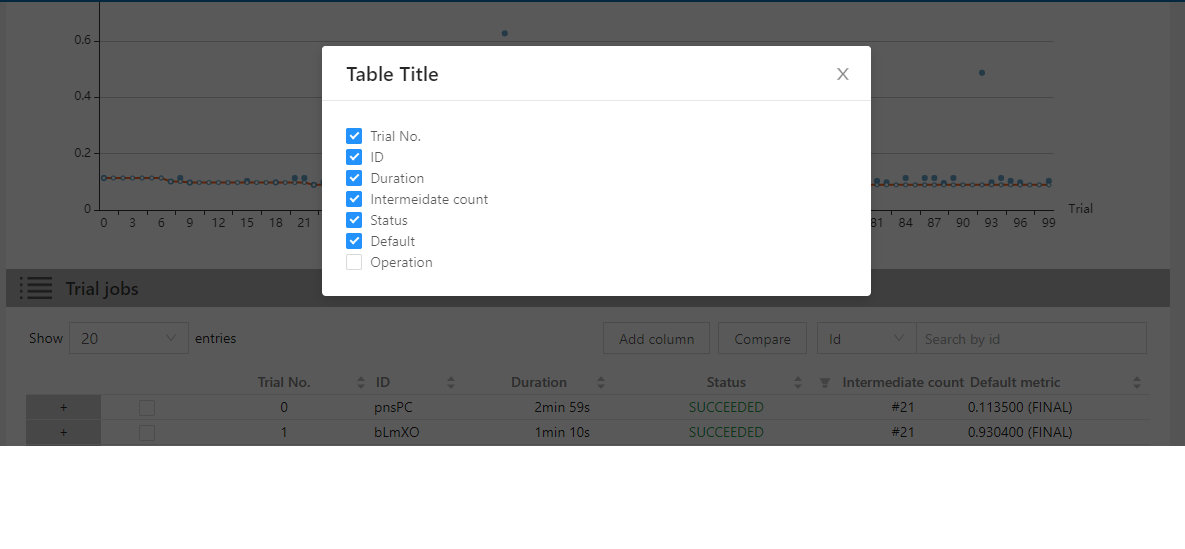The height and width of the screenshot is (549, 1185).
Task: Click the Add column button
Action: click(656, 339)
